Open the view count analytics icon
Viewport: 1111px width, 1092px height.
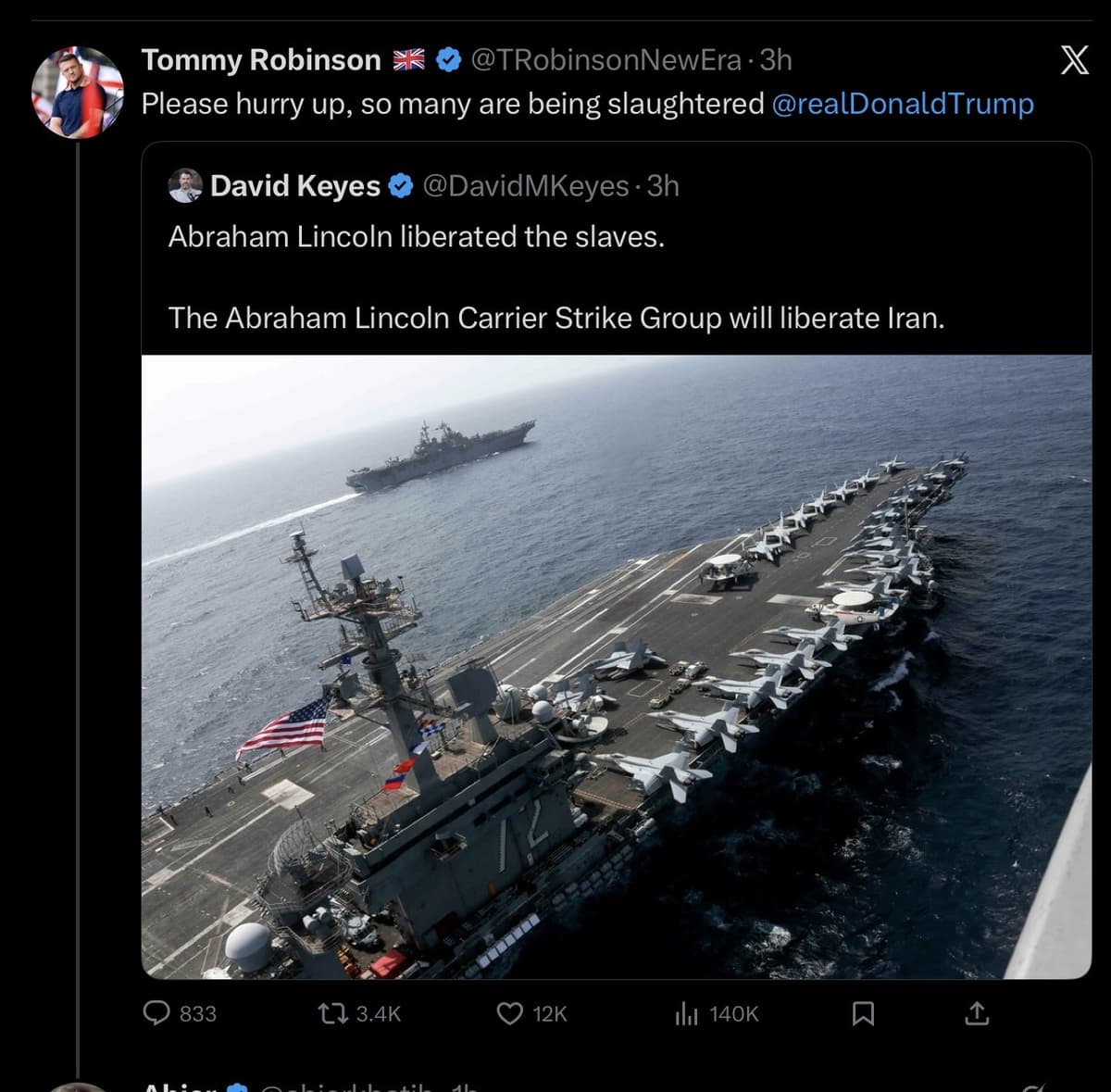coord(687,1013)
